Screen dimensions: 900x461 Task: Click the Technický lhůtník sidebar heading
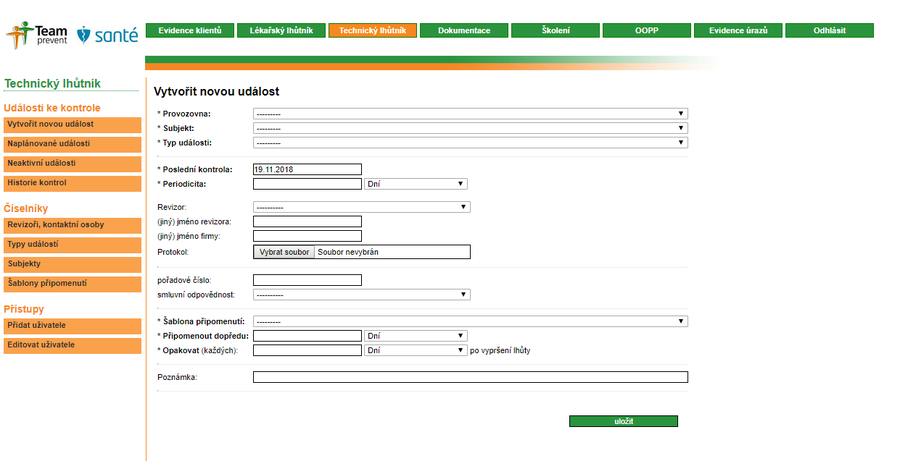[x=52, y=83]
